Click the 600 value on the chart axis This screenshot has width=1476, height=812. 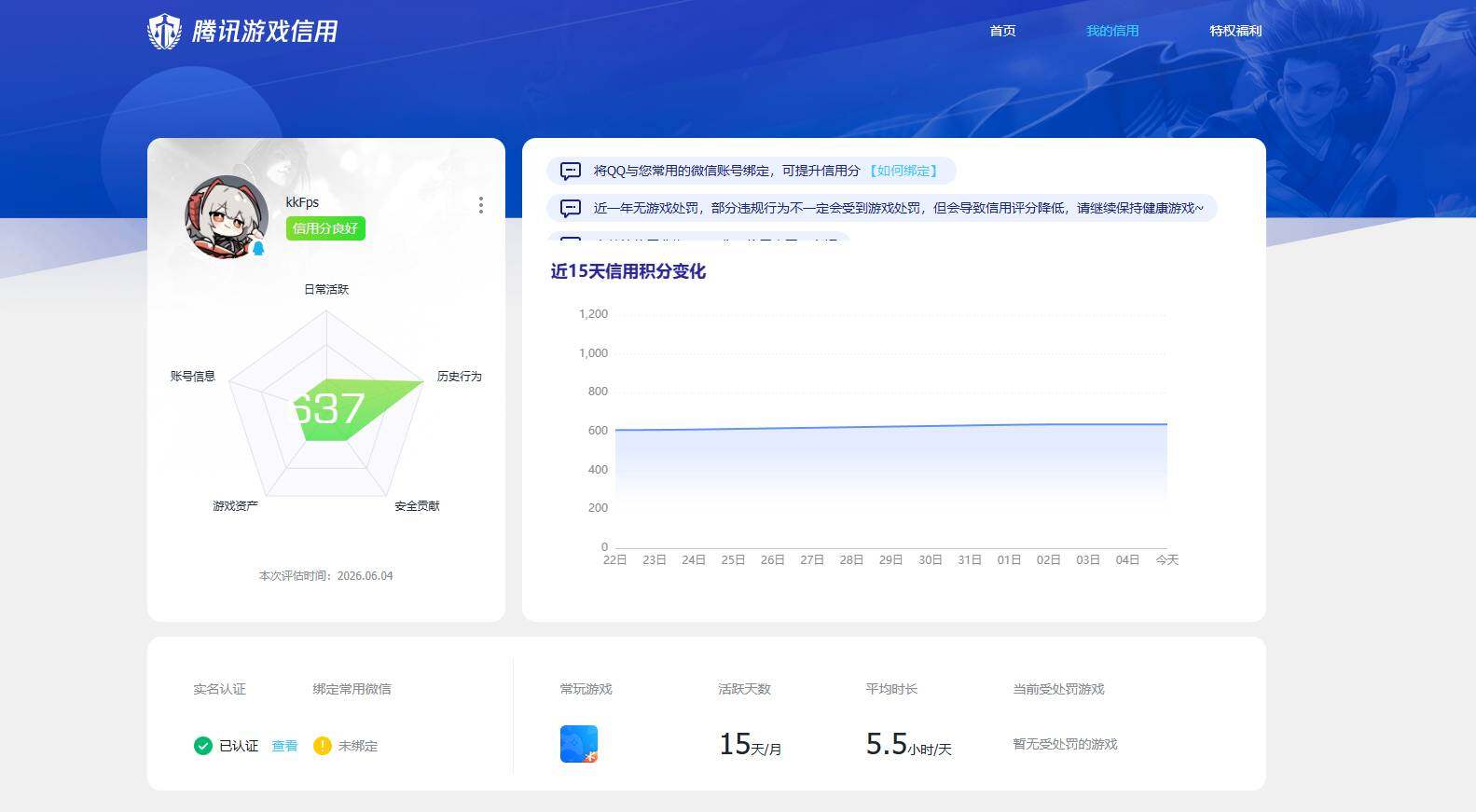[x=598, y=431]
